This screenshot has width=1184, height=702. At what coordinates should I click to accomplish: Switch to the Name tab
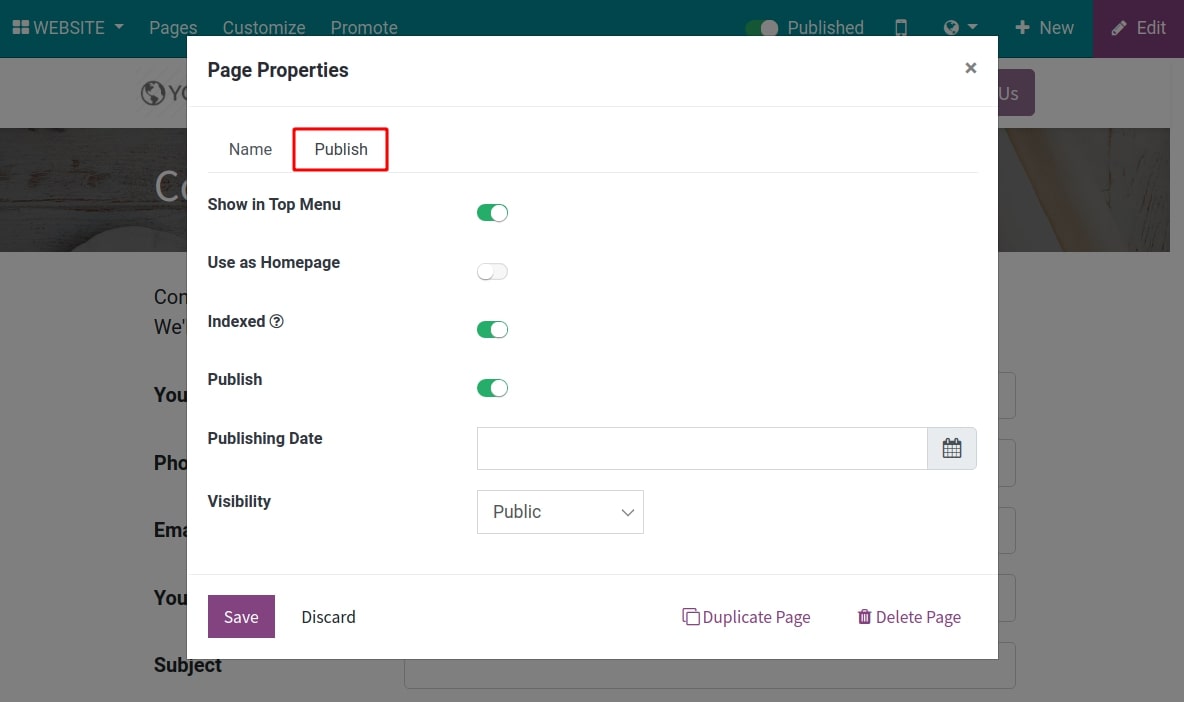click(x=250, y=149)
